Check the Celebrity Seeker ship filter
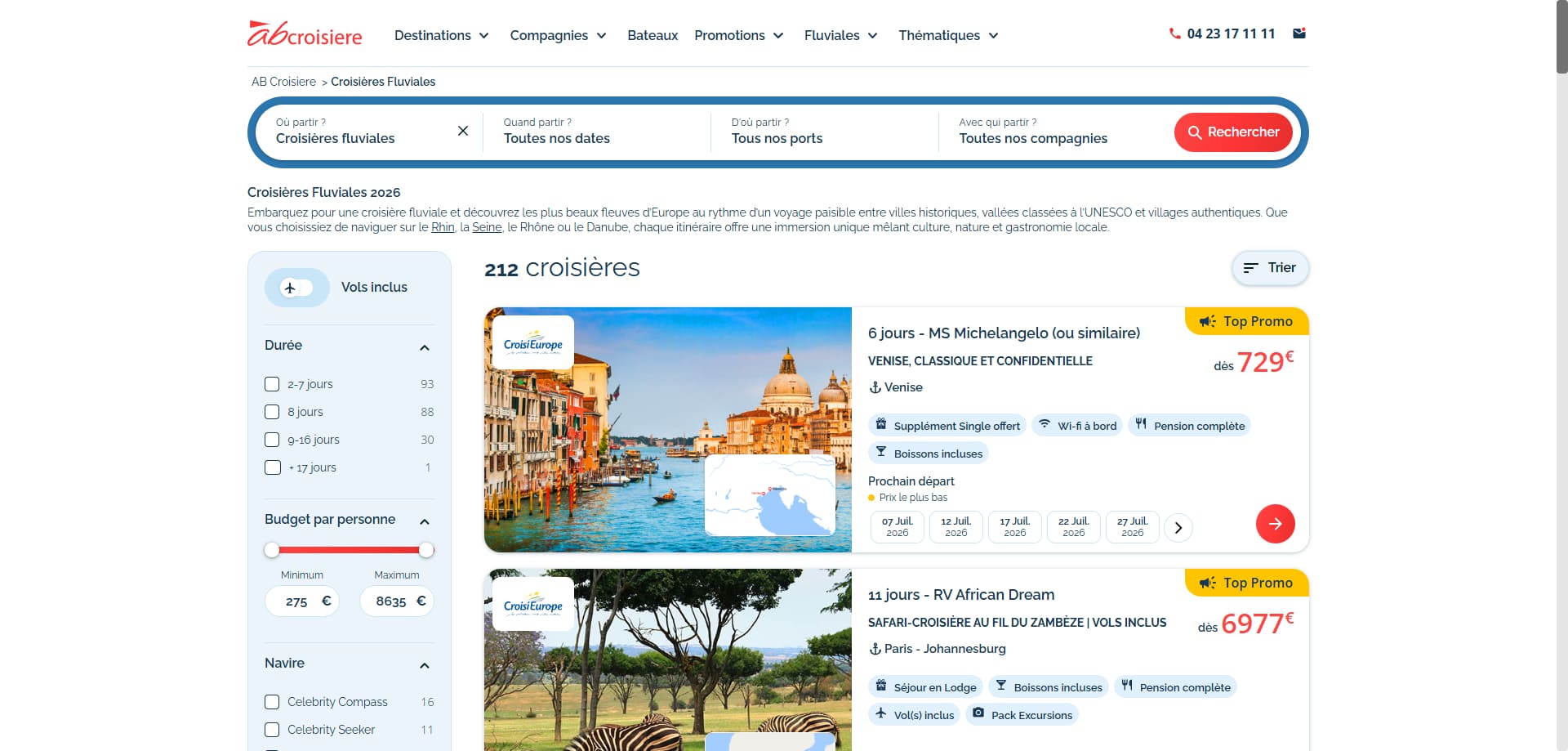 [272, 730]
